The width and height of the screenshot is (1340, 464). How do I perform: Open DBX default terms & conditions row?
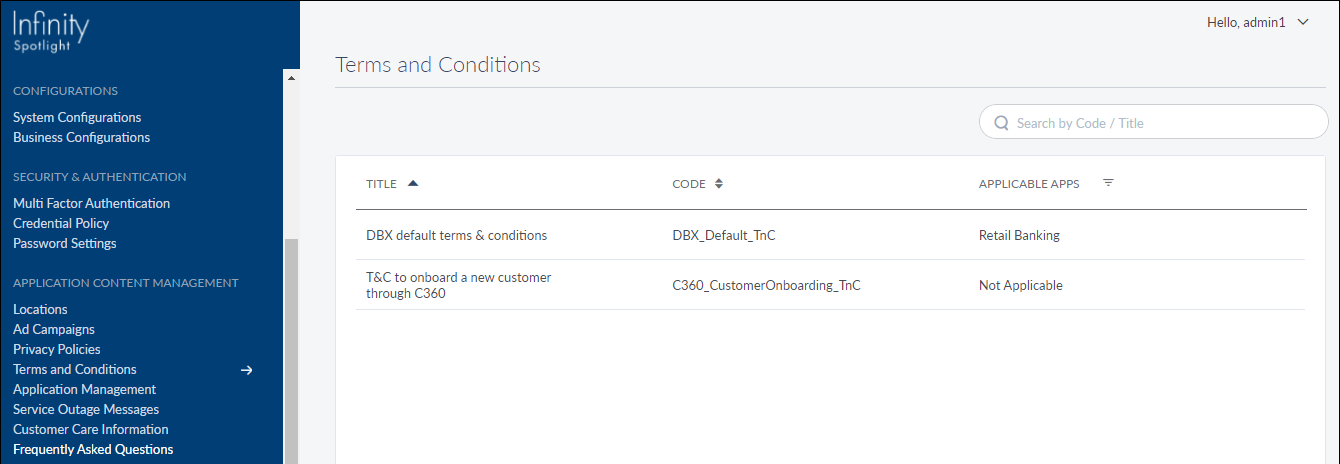[x=456, y=236]
